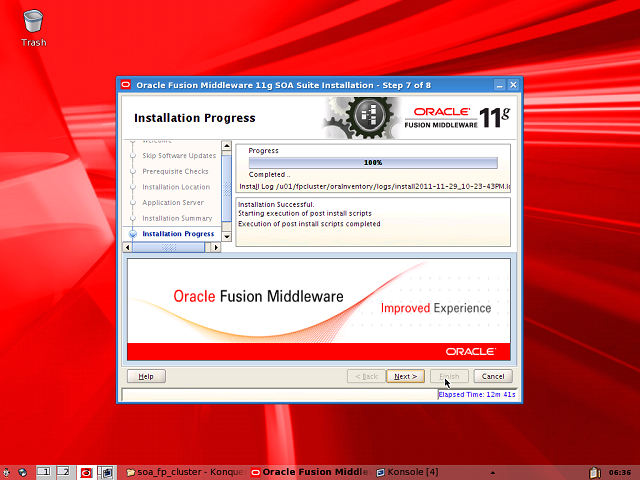Select the Prerequisite Checks step
This screenshot has width=640, height=480.
175,171
